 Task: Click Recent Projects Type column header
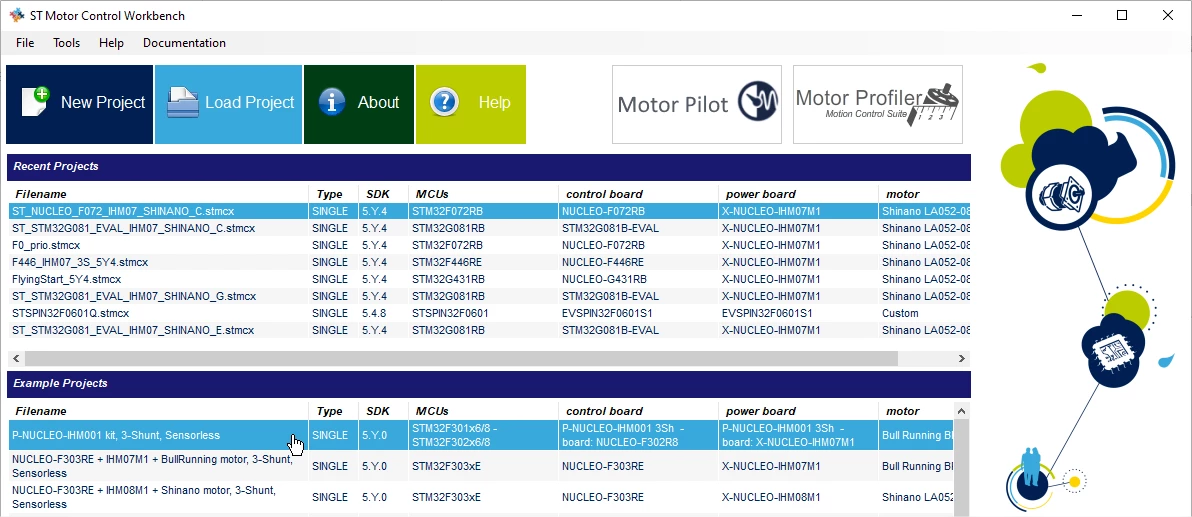pyautogui.click(x=333, y=194)
